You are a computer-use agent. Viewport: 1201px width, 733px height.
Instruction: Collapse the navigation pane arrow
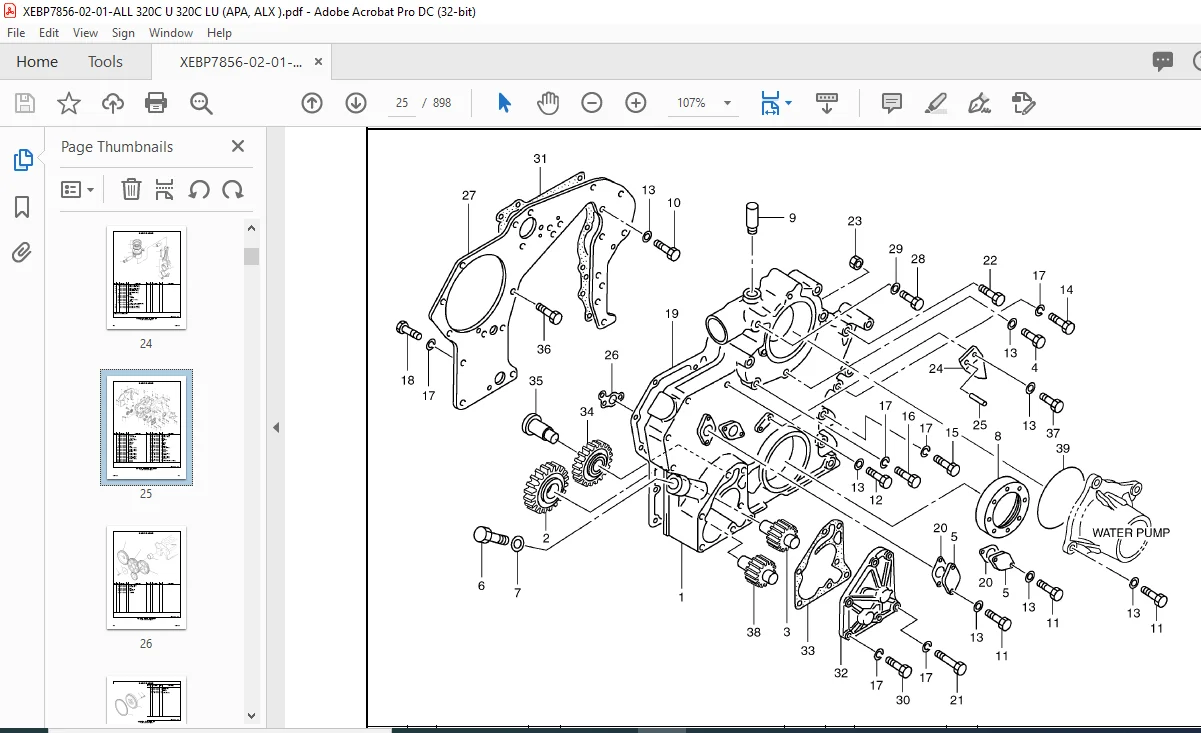pyautogui.click(x=276, y=427)
